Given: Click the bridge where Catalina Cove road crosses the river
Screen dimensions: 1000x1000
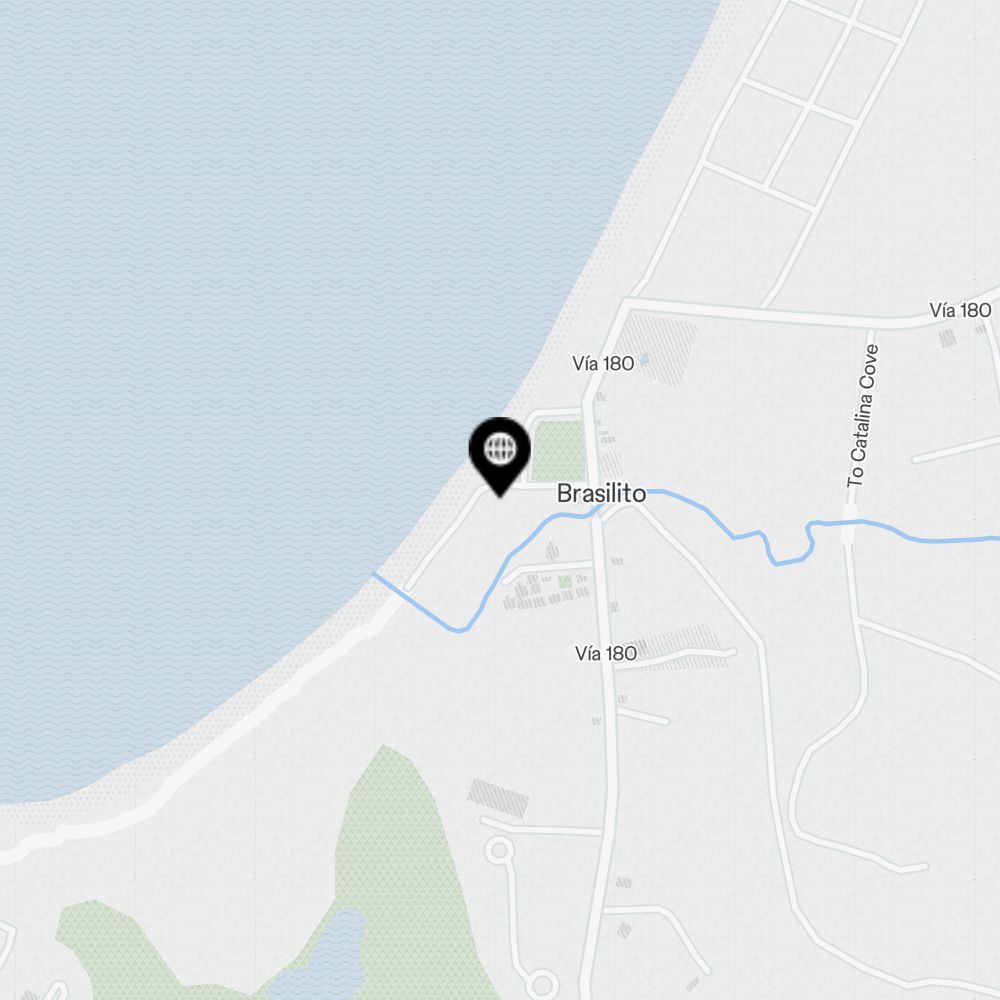Looking at the screenshot, I should 848,524.
